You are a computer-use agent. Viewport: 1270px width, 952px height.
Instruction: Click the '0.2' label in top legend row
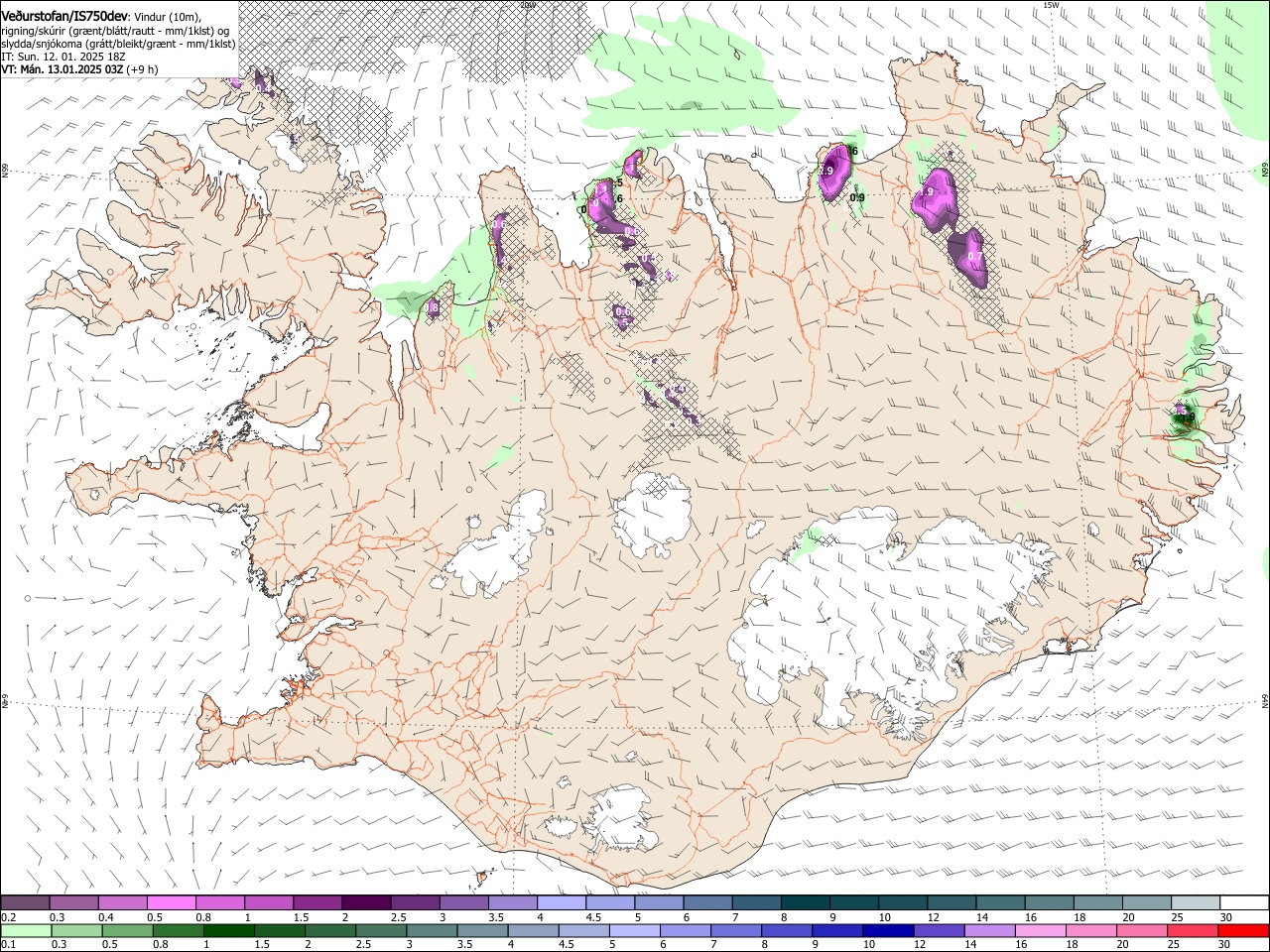point(8,917)
